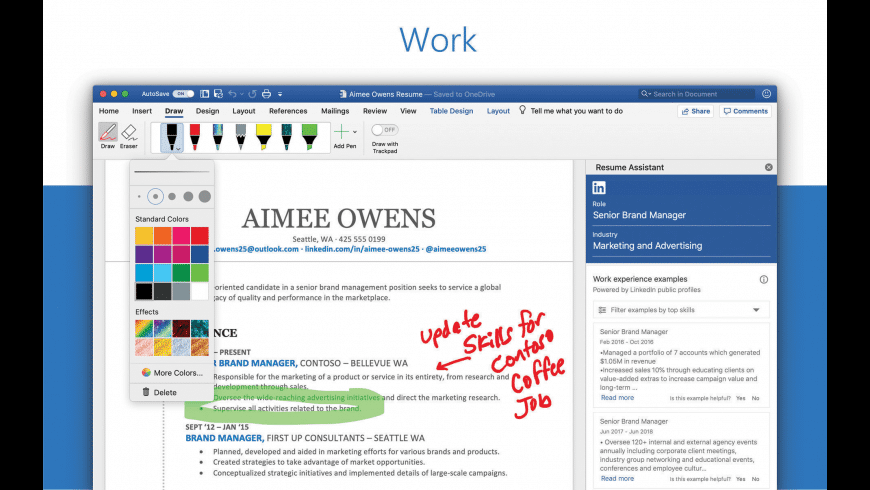
Task: Click the save icon in title bar
Action: click(x=218, y=94)
